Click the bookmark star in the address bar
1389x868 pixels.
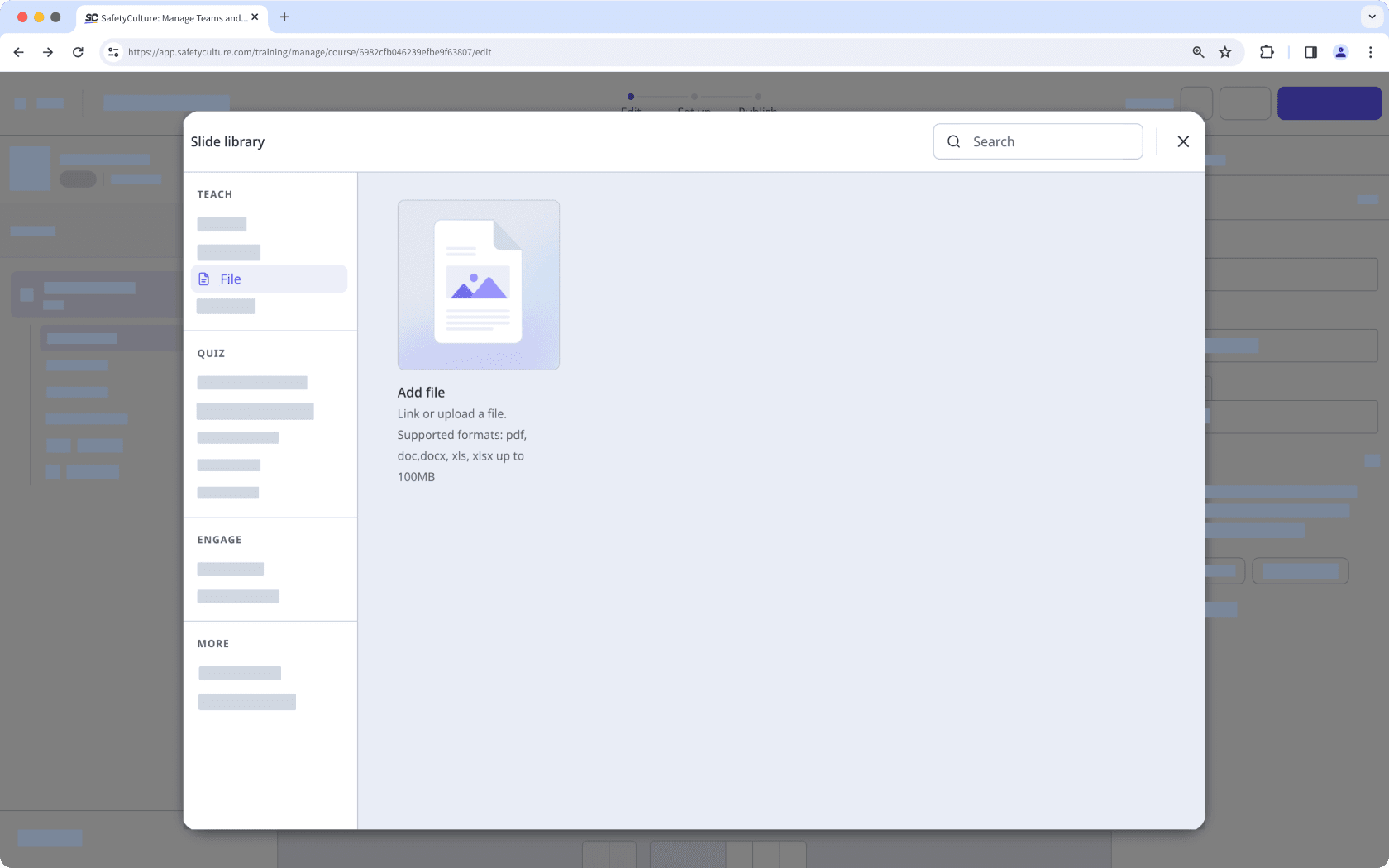pos(1224,51)
